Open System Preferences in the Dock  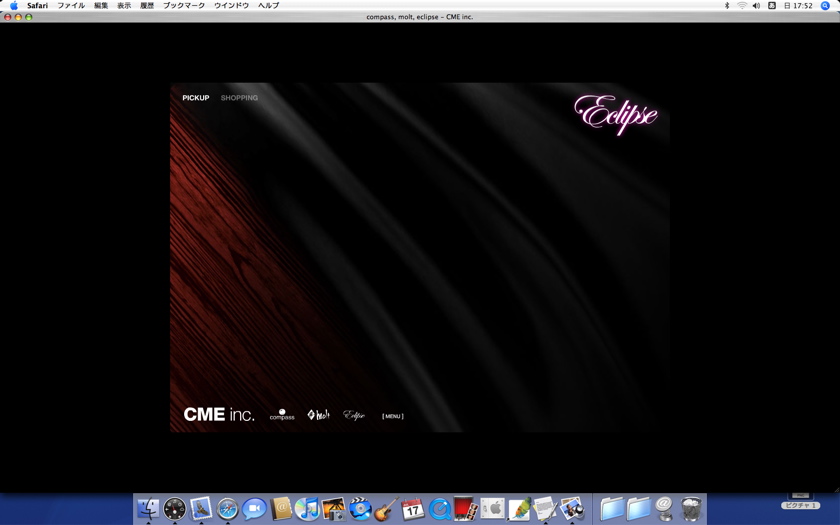[x=492, y=508]
